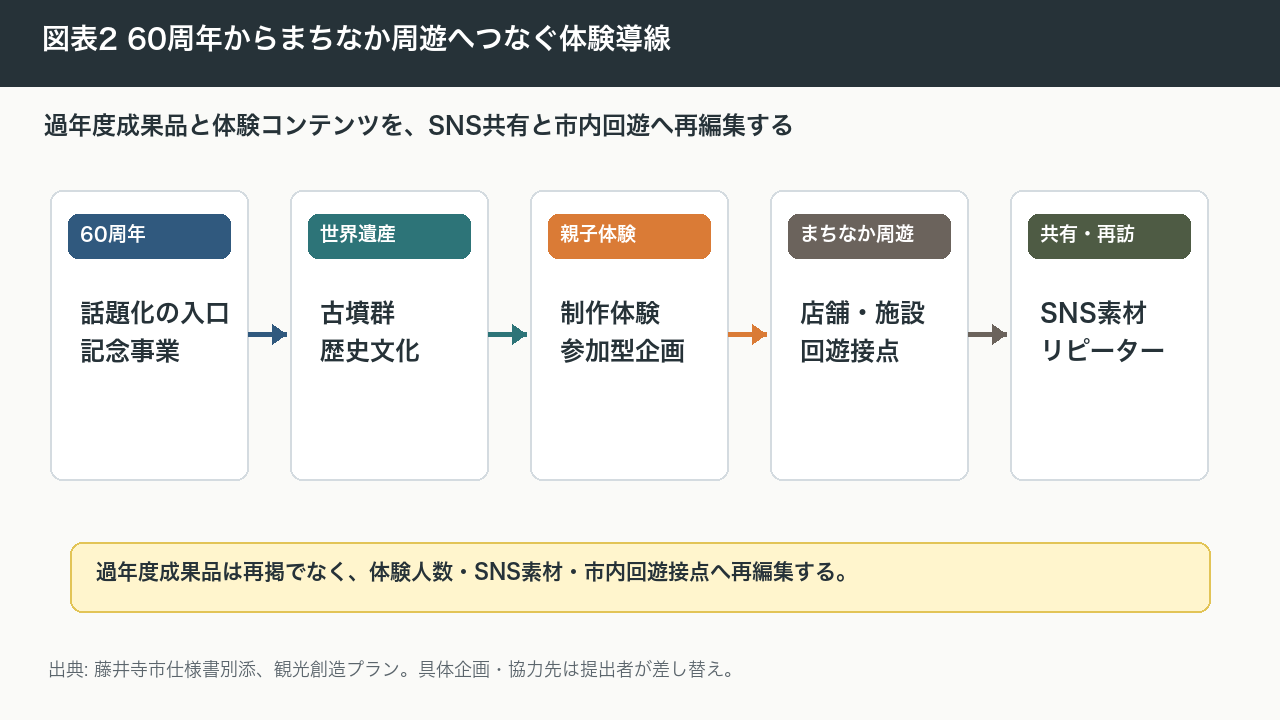Click the text 店舗・施設
1280x720 pixels.
click(x=862, y=314)
